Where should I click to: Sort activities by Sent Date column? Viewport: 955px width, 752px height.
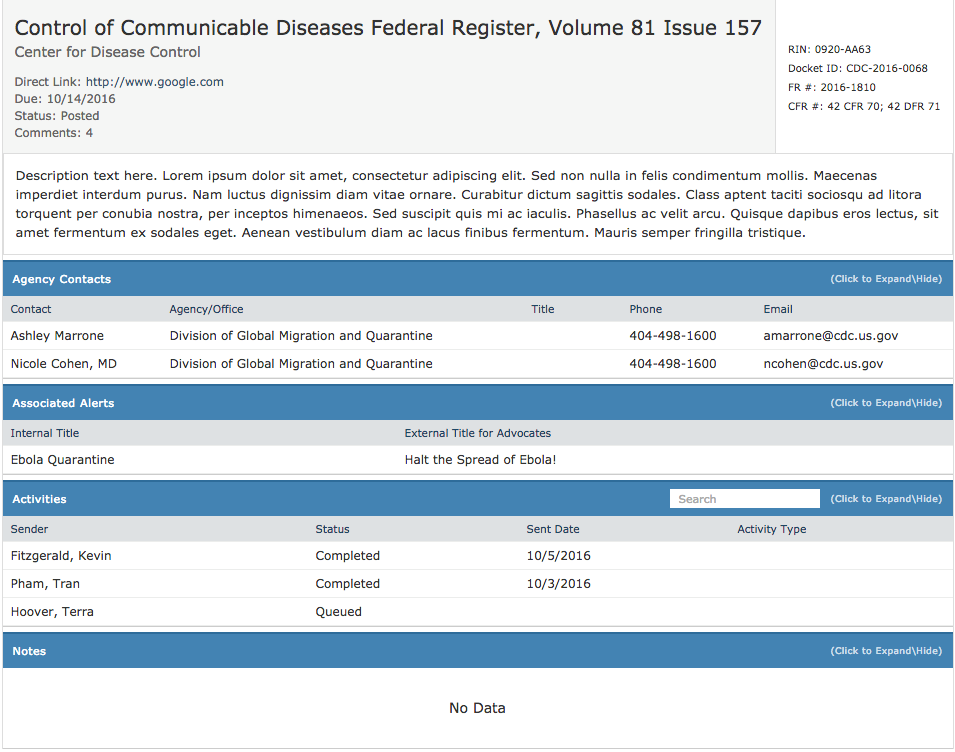pyautogui.click(x=553, y=529)
